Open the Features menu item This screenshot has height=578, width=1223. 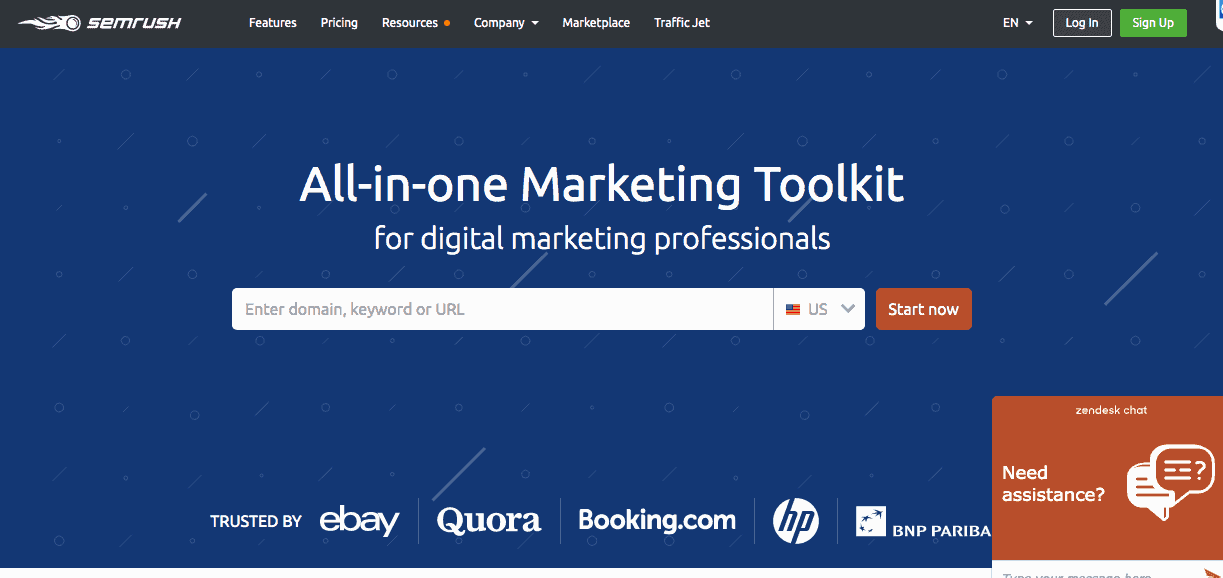tap(273, 22)
